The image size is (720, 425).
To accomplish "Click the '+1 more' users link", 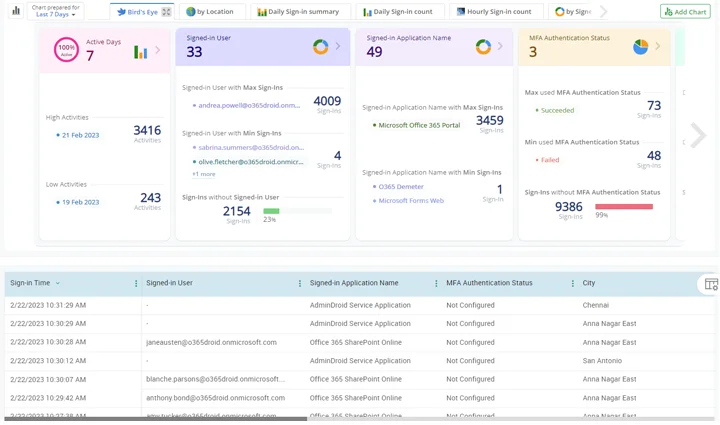I will 204,174.
